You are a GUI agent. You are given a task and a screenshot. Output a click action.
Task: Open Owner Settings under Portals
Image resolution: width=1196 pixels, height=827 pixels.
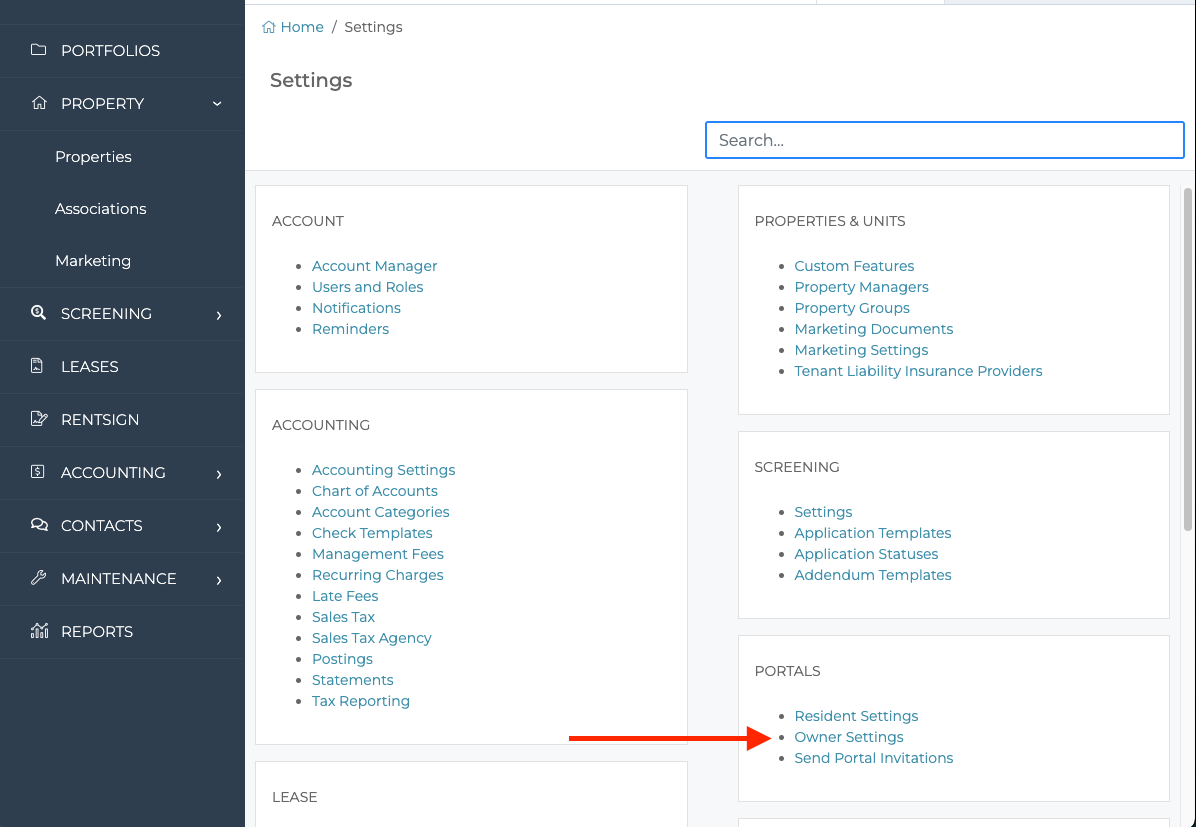[x=848, y=737]
